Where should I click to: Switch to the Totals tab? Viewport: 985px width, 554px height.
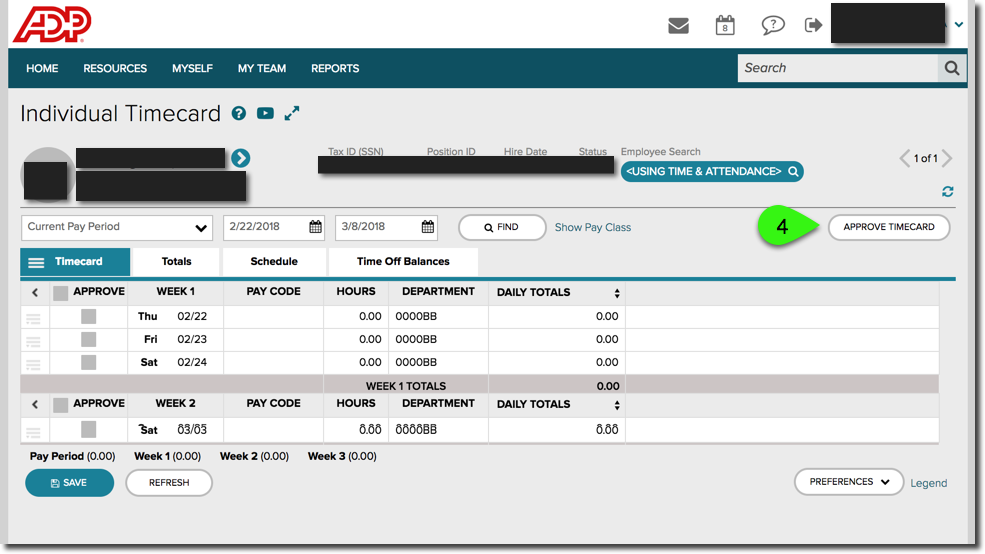tap(176, 261)
